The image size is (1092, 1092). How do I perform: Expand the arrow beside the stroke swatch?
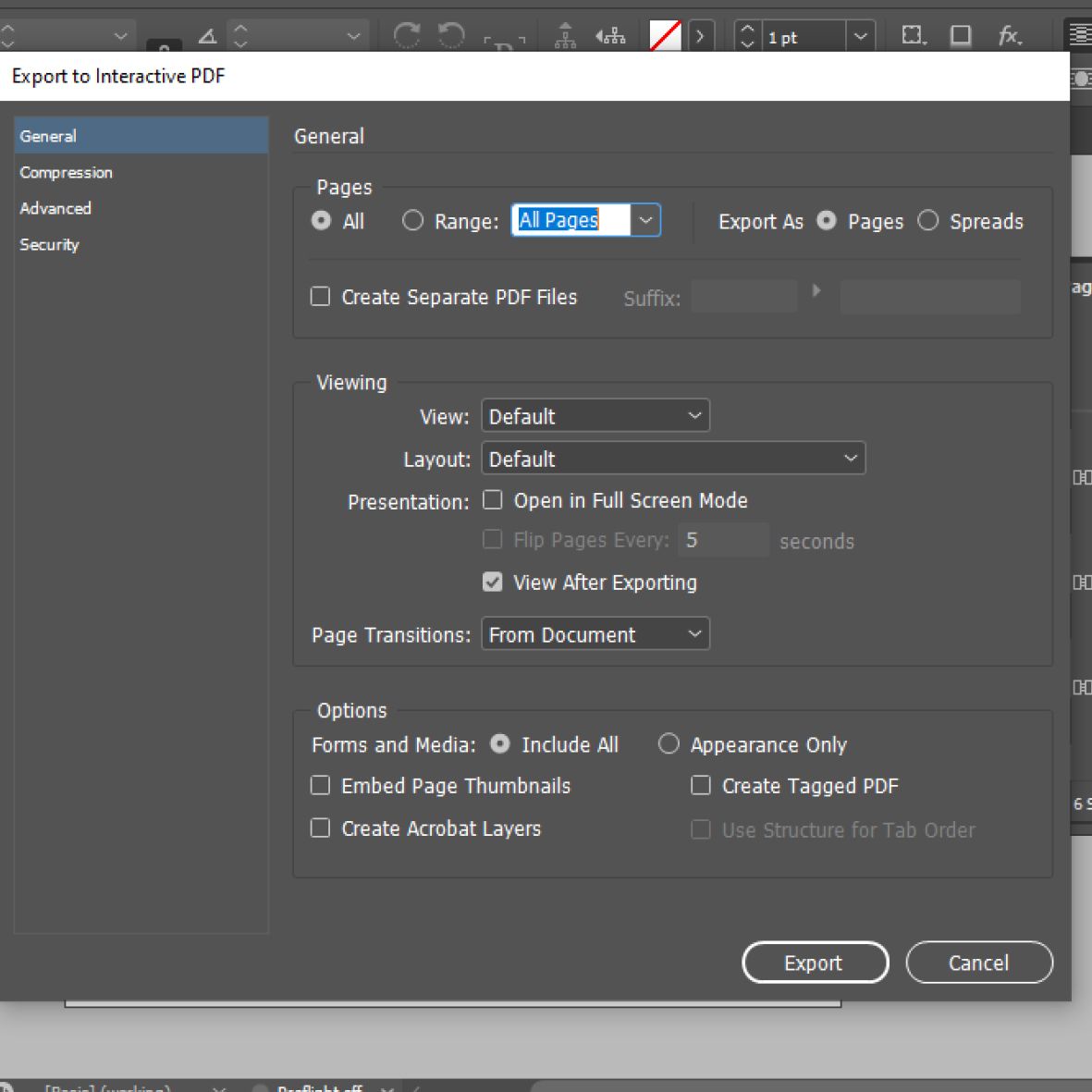(700, 35)
